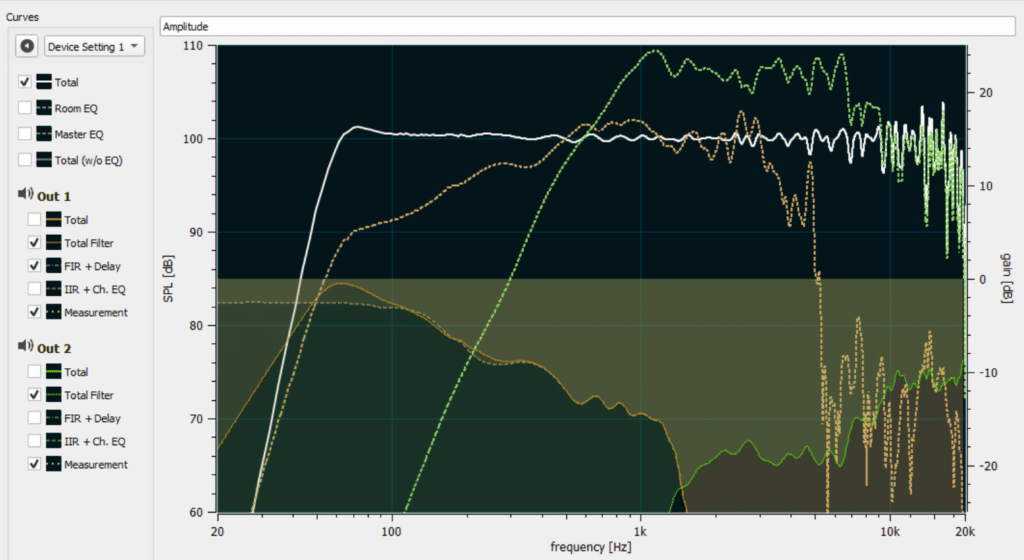This screenshot has width=1024, height=560.
Task: Click the Out 2 Total Filter label
Action: click(89, 395)
